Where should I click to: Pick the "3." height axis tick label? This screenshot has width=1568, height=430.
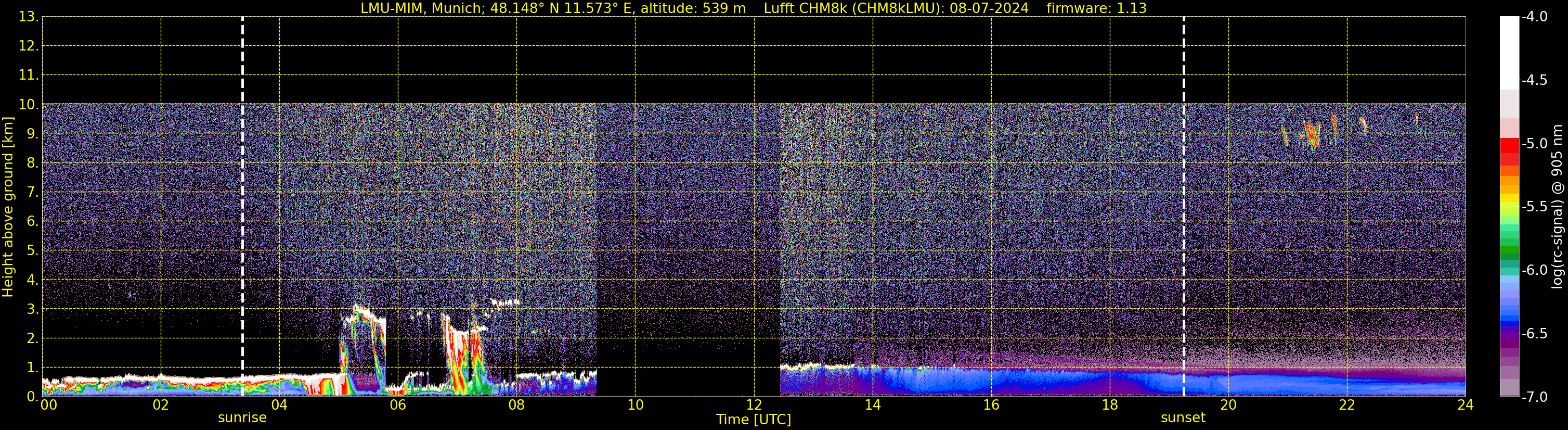[x=33, y=309]
